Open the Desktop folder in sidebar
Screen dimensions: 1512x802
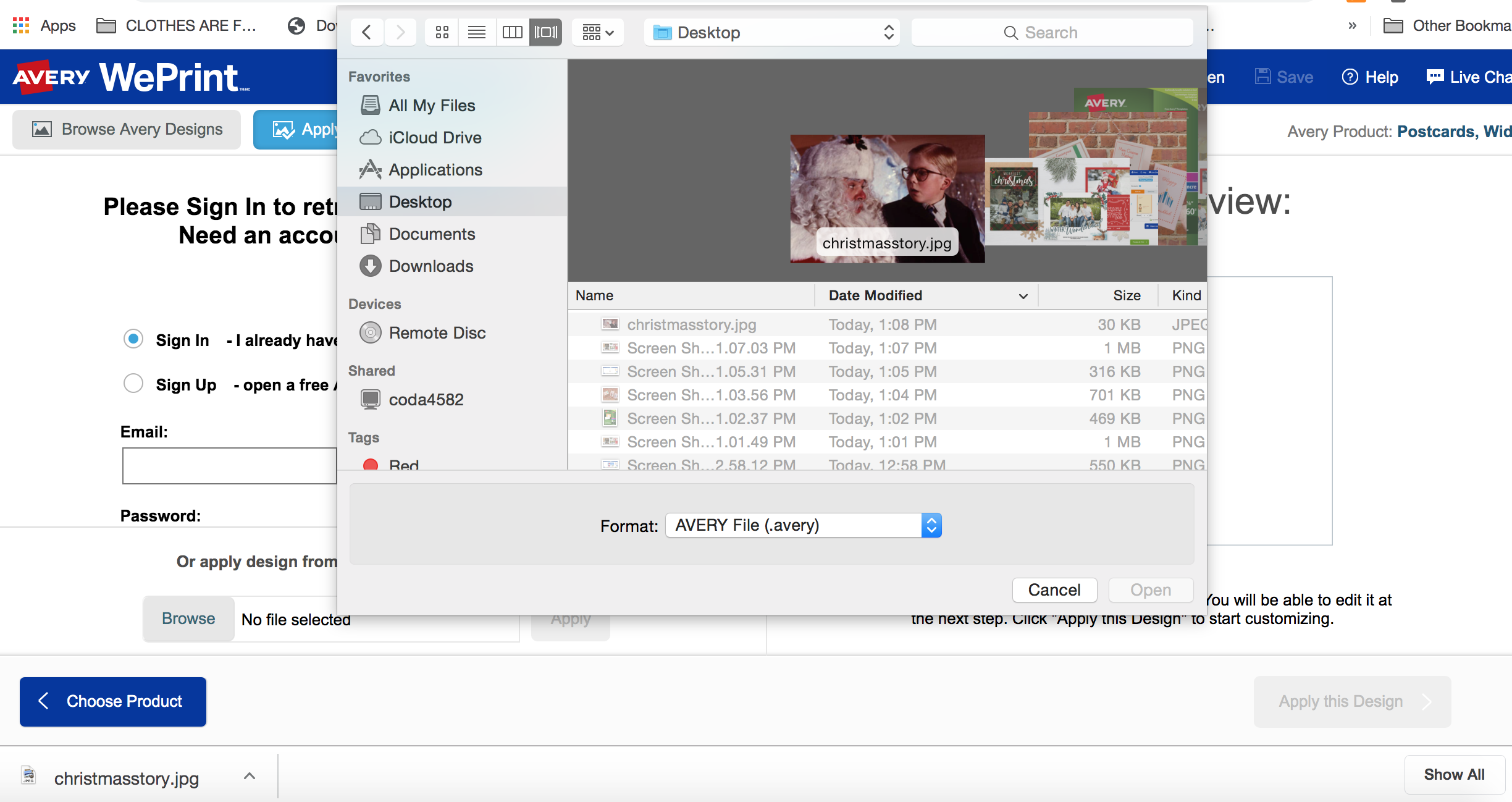(420, 201)
